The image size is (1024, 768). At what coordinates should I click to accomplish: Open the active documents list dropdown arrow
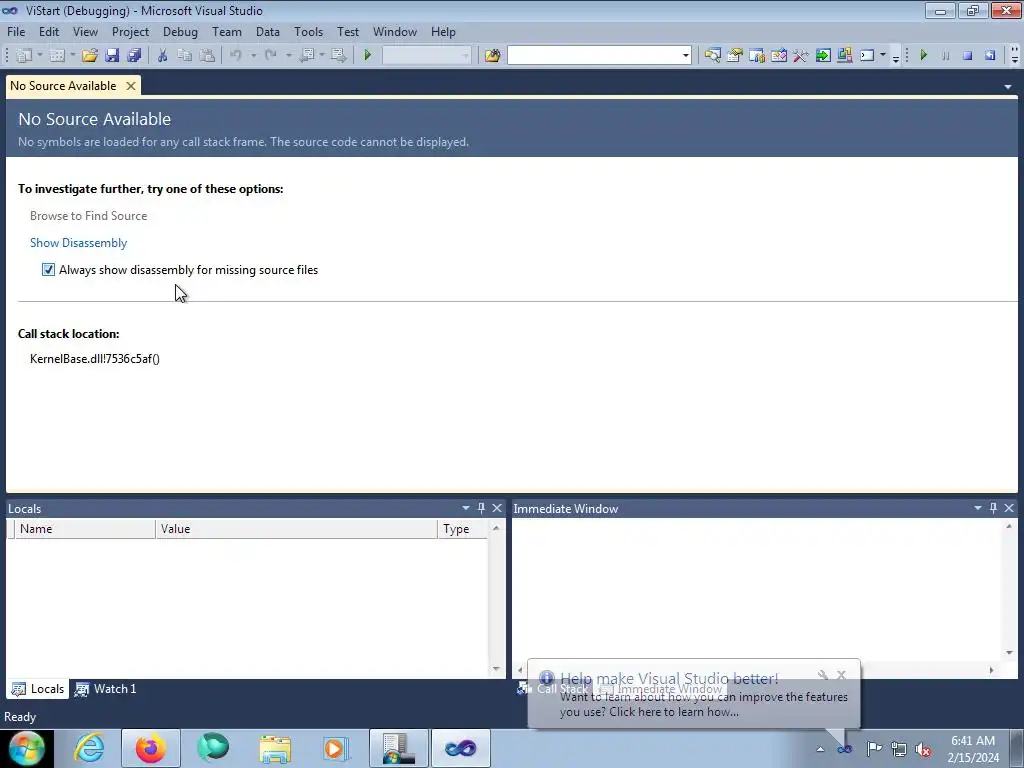pos(1008,86)
